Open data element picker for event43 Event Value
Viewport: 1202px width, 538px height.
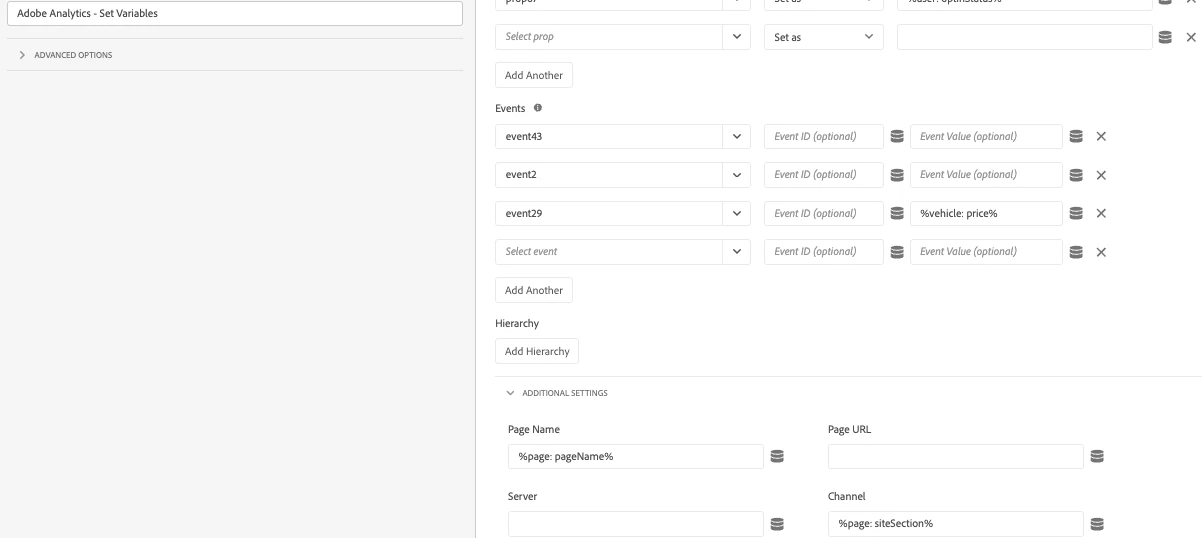(x=1076, y=137)
